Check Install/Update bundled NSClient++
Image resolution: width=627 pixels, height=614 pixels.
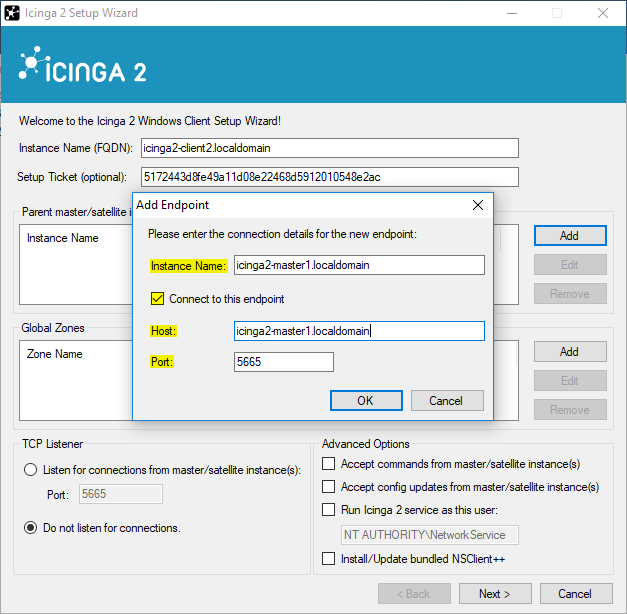[328, 558]
